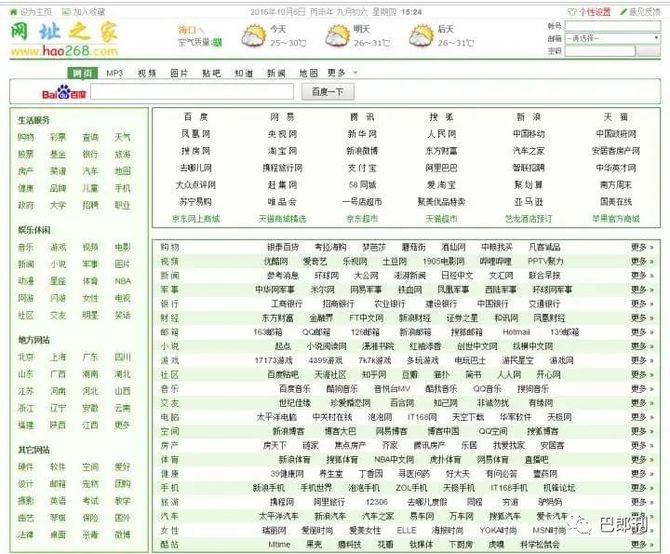Open the 支付宝 link
The height and width of the screenshot is (554, 670).
(x=362, y=168)
